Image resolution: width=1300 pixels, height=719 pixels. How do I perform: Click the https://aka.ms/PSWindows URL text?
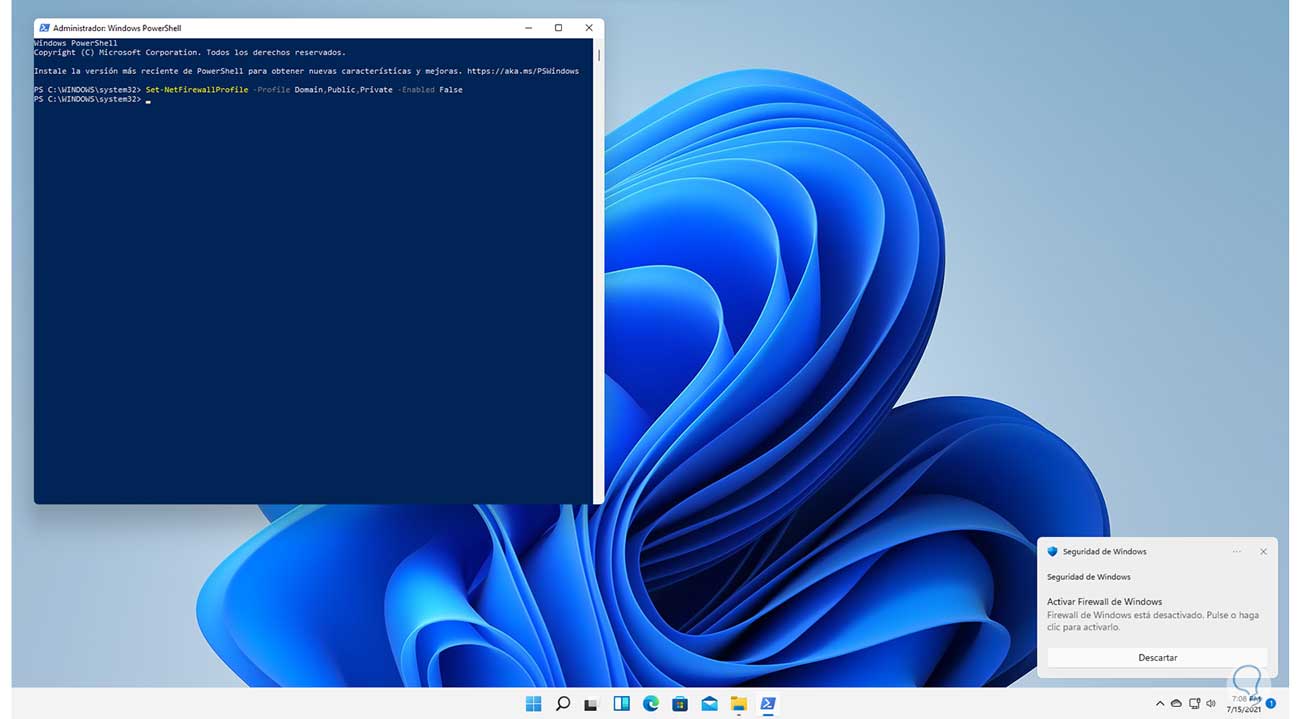pyautogui.click(x=523, y=71)
